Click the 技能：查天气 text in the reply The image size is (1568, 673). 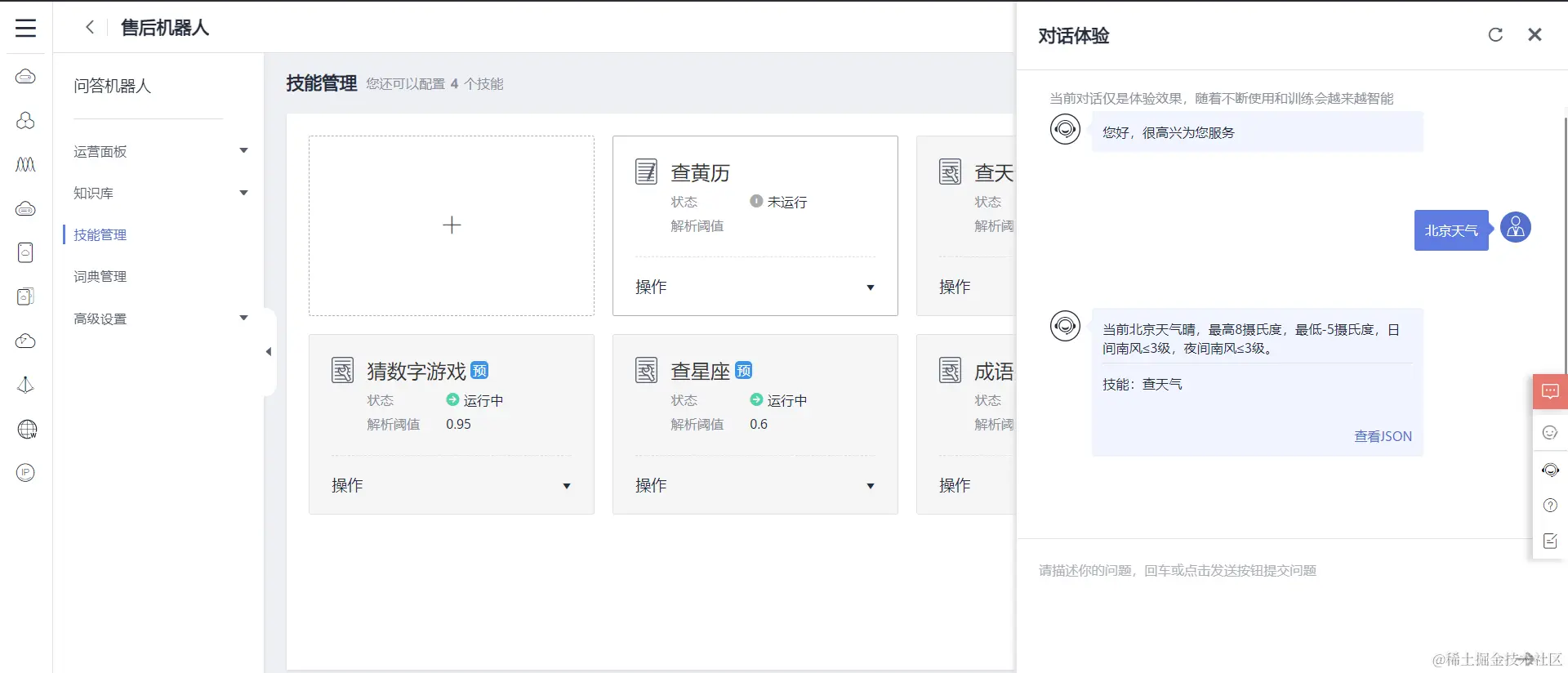coord(1142,384)
